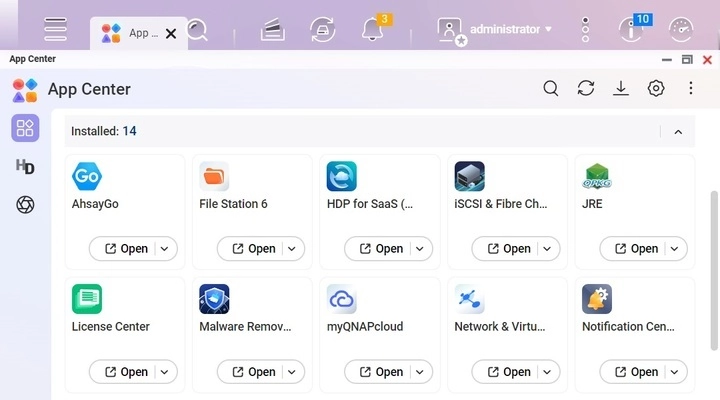The width and height of the screenshot is (720, 400).
Task: Open the desktop search magnifier icon
Action: point(197,30)
